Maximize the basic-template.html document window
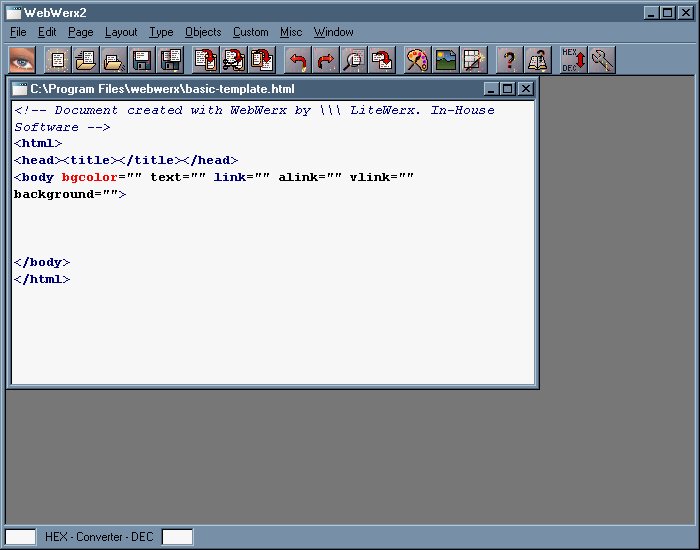This screenshot has width=700, height=550. (508, 89)
